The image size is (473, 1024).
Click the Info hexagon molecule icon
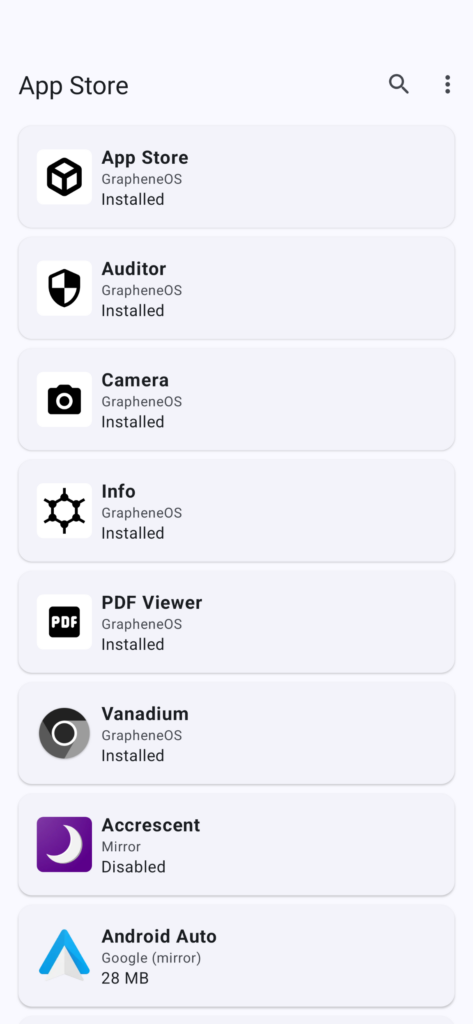[x=64, y=511]
